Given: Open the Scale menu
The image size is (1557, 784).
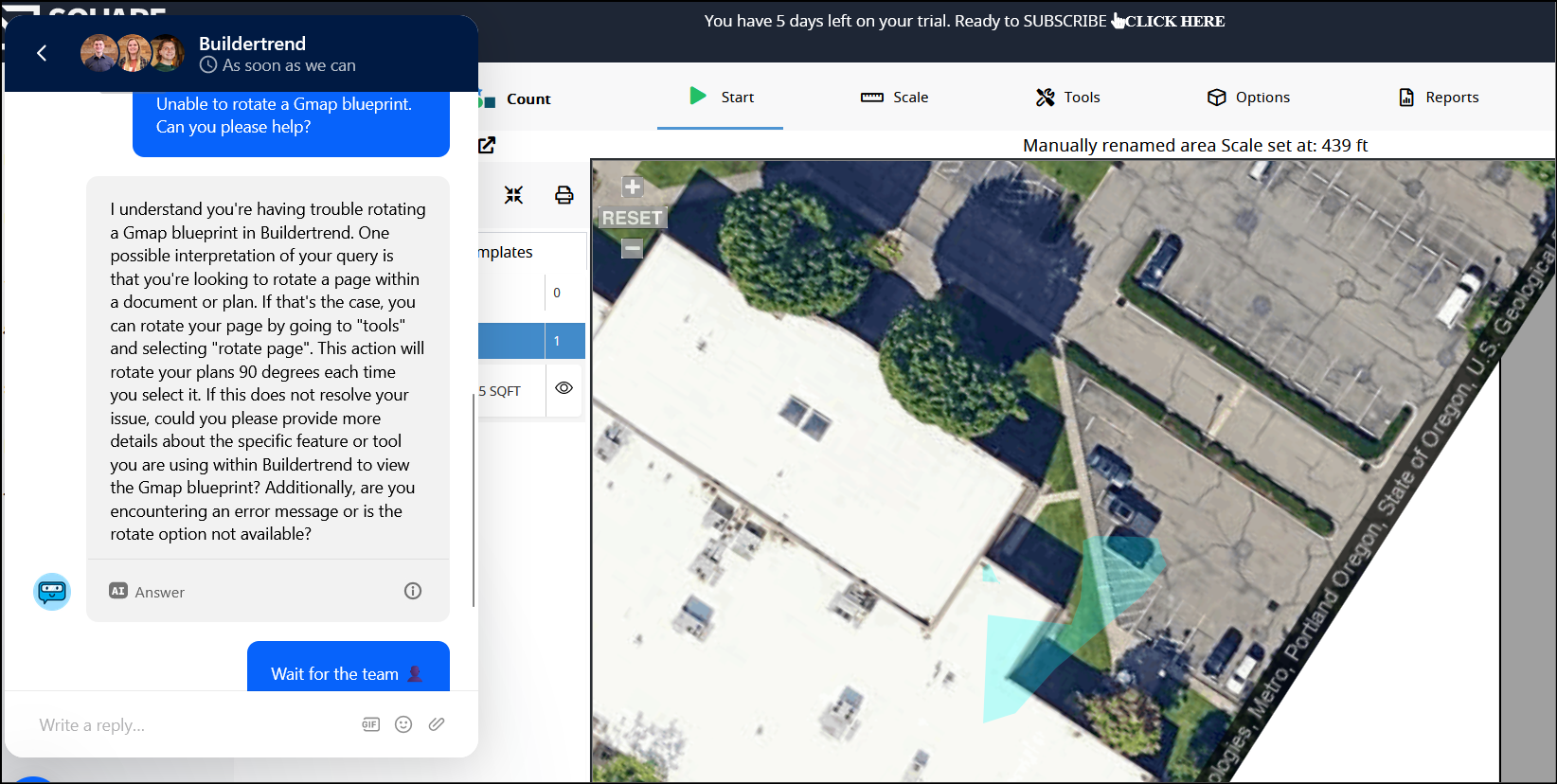Looking at the screenshot, I should coord(894,97).
